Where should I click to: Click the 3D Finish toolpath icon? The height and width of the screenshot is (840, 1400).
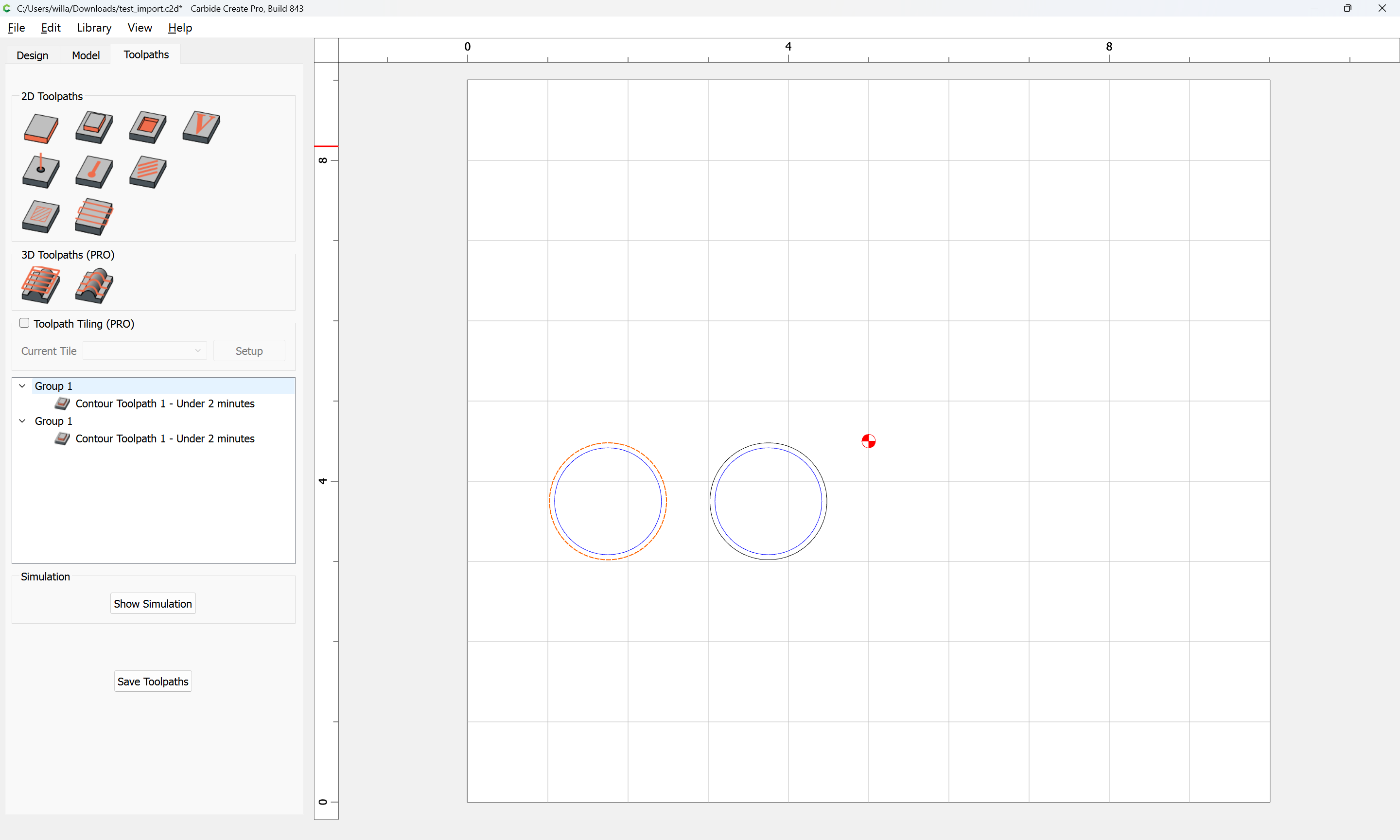(94, 286)
